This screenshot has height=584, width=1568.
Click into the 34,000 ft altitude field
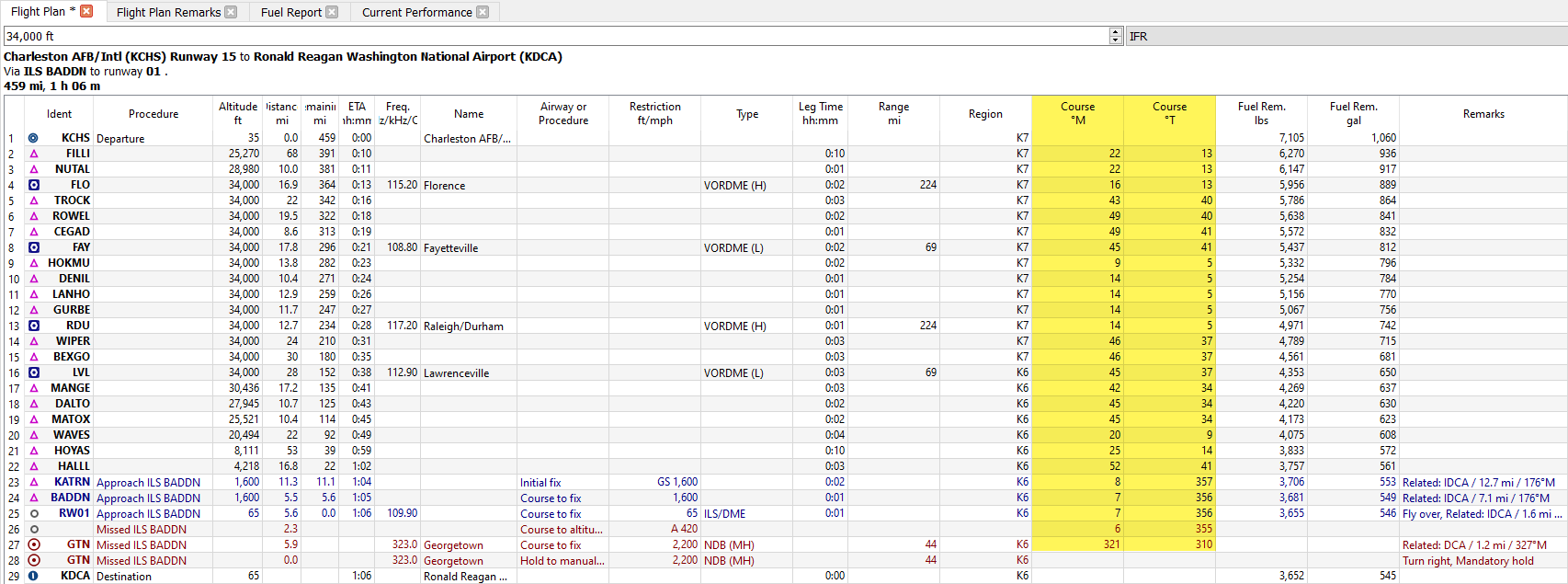coord(551,36)
